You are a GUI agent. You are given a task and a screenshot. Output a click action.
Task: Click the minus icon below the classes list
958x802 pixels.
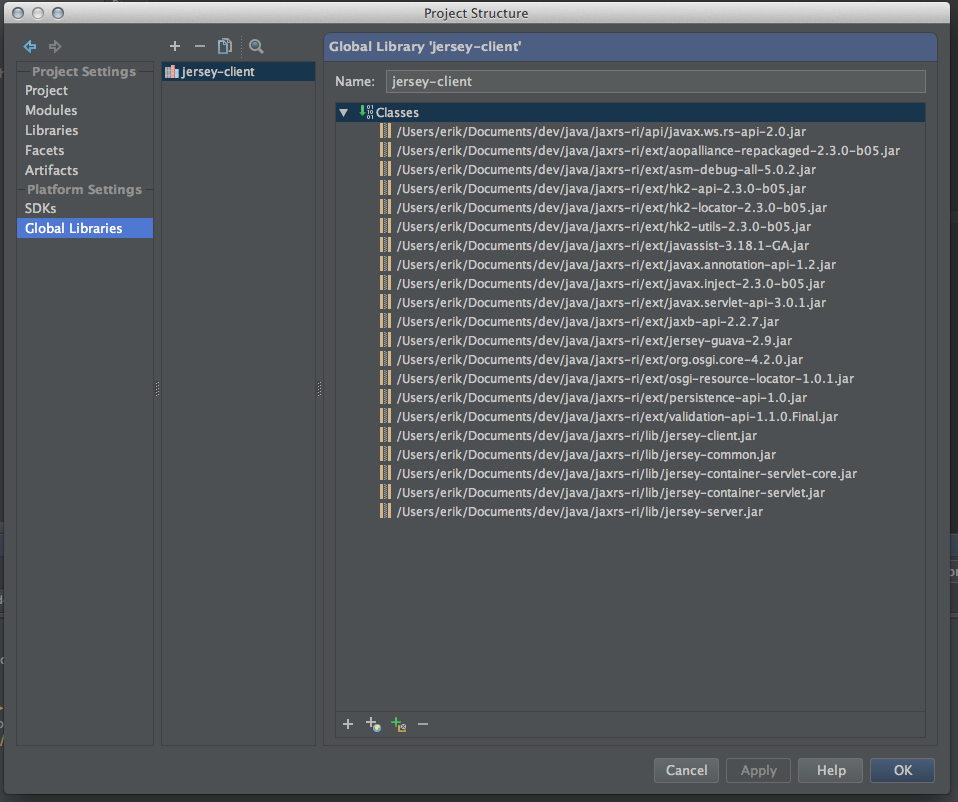click(423, 724)
